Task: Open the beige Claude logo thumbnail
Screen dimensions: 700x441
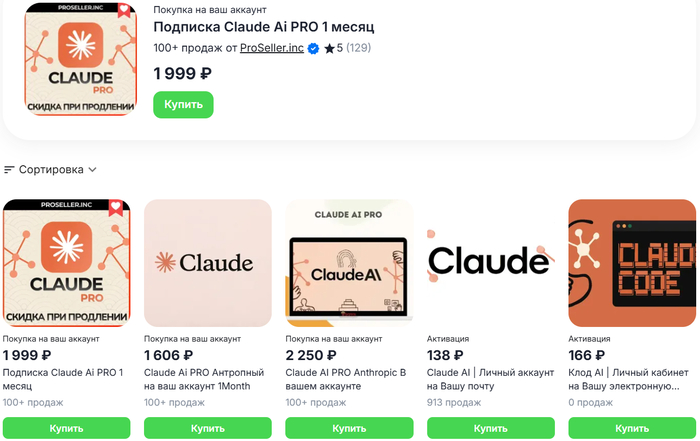Action: 208,263
